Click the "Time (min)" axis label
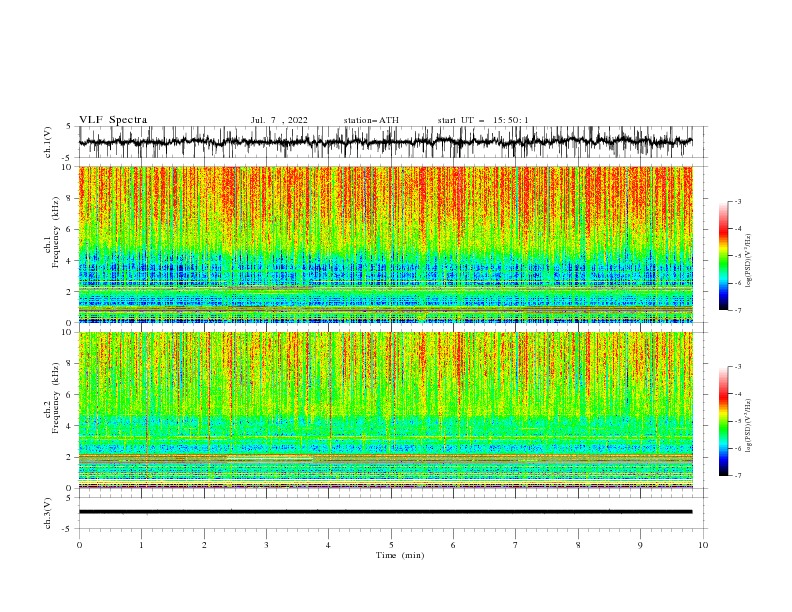The width and height of the screenshot is (792, 612). pyautogui.click(x=400, y=555)
